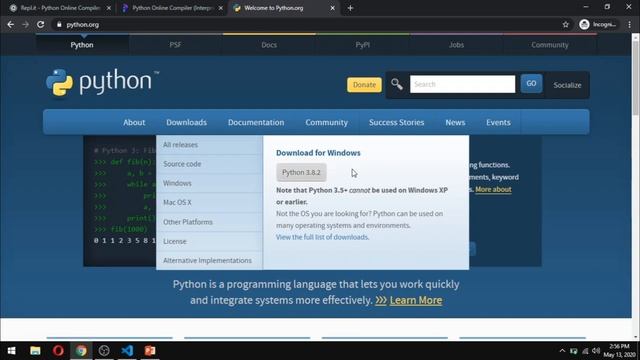Follow the Learn More link

click(x=416, y=300)
